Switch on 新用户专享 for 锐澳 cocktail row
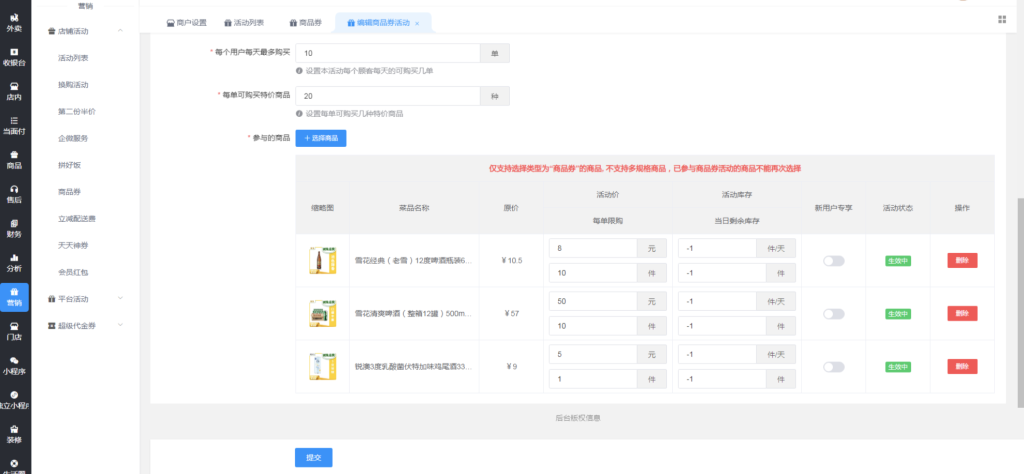The height and width of the screenshot is (474, 1024). tap(833, 367)
